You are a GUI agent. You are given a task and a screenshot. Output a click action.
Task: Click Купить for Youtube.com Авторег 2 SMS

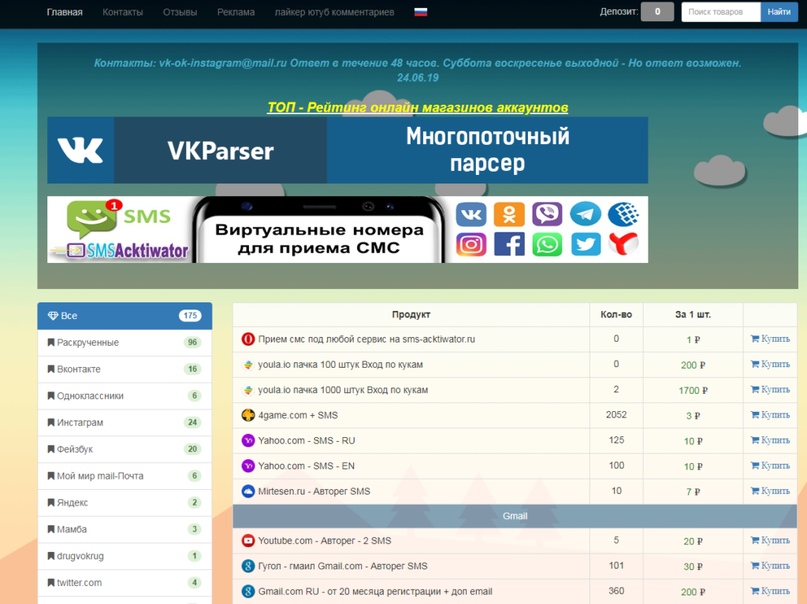[770, 540]
